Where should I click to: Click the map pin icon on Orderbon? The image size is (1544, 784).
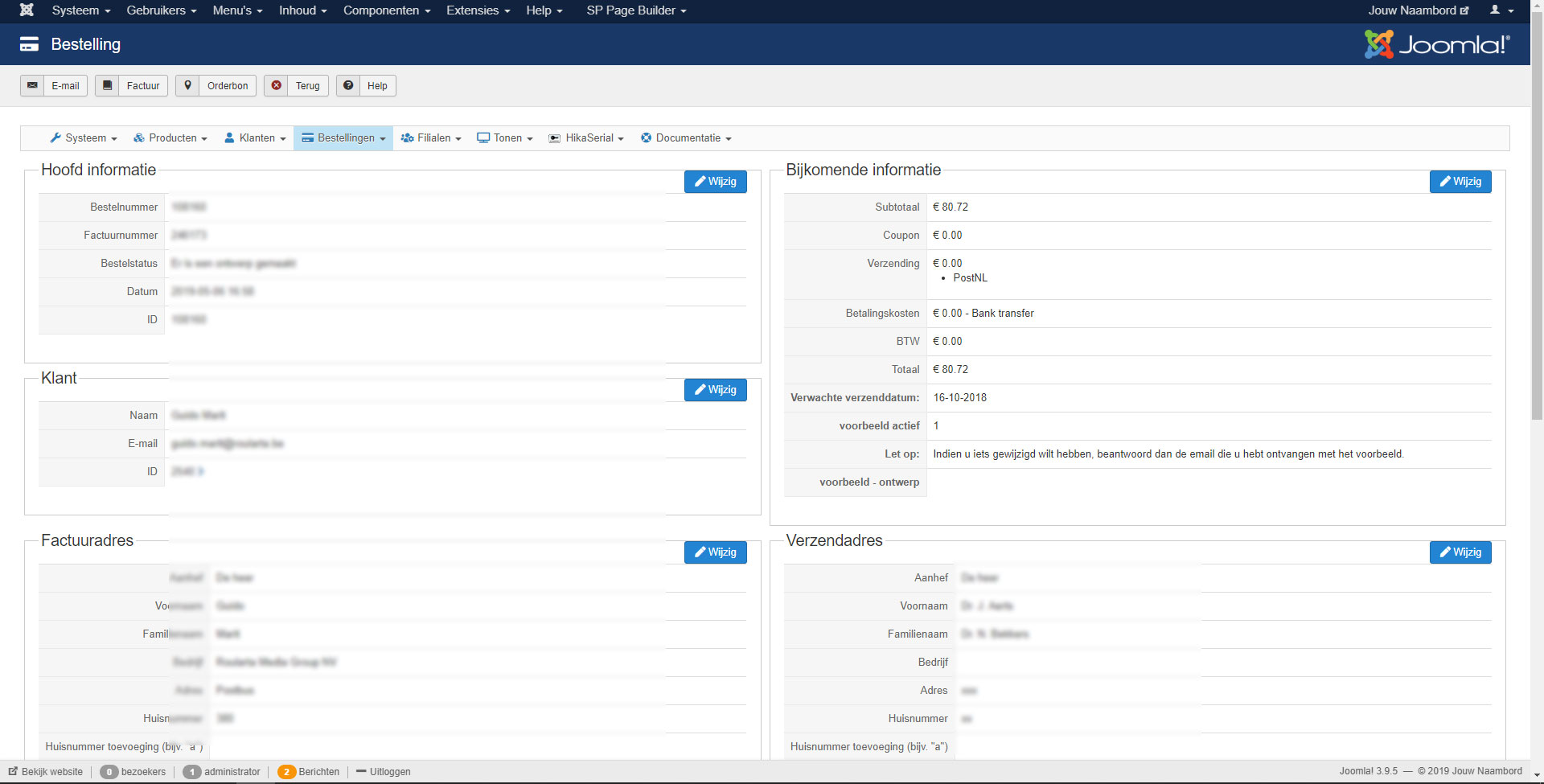coord(187,85)
